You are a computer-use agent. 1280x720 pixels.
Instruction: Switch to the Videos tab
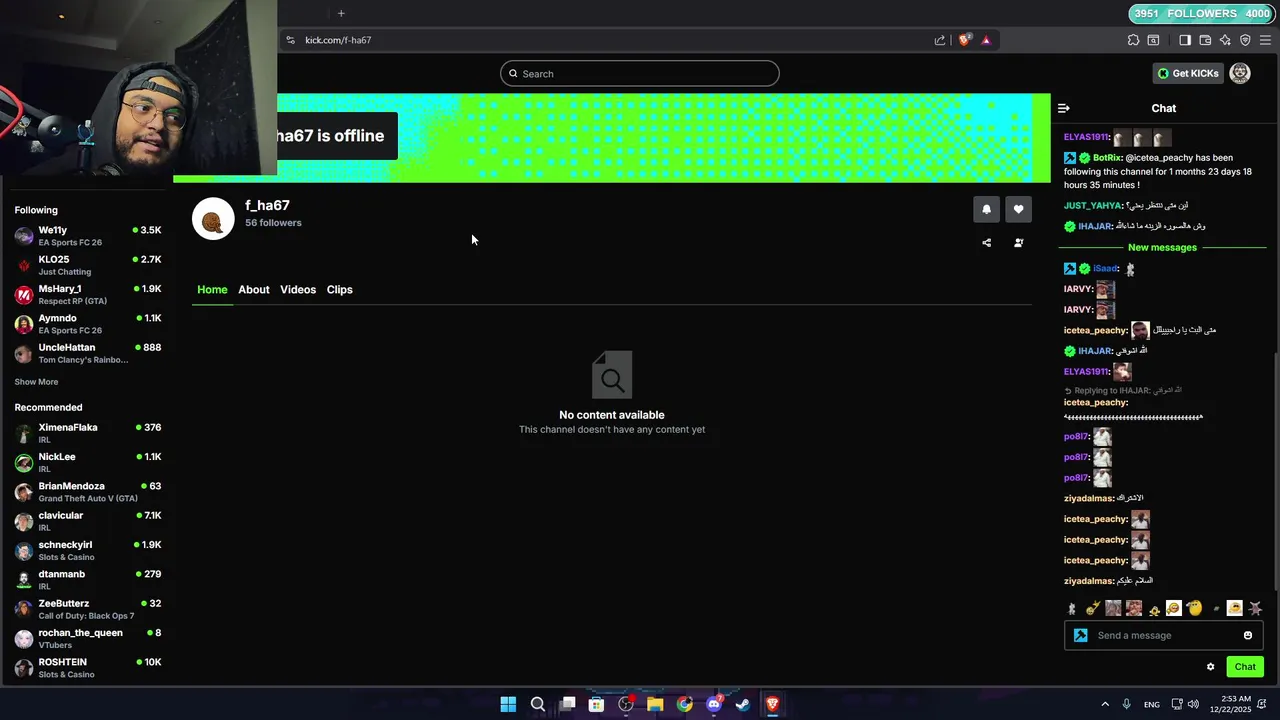point(298,290)
